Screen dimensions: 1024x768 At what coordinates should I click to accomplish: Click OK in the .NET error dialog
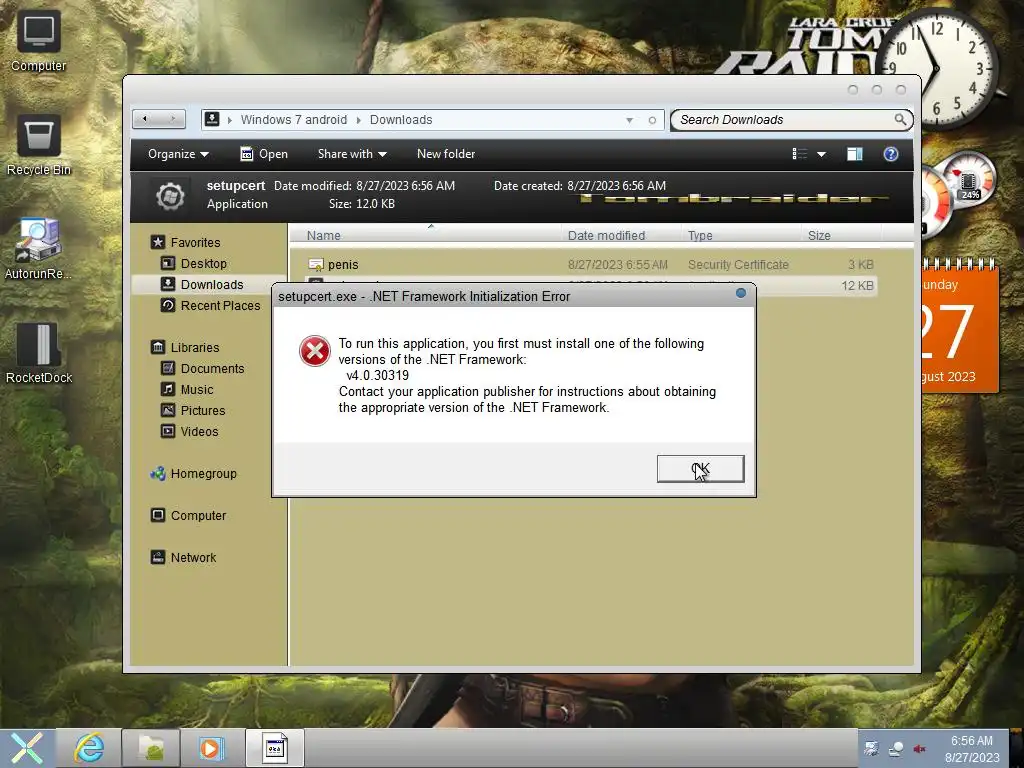click(700, 469)
